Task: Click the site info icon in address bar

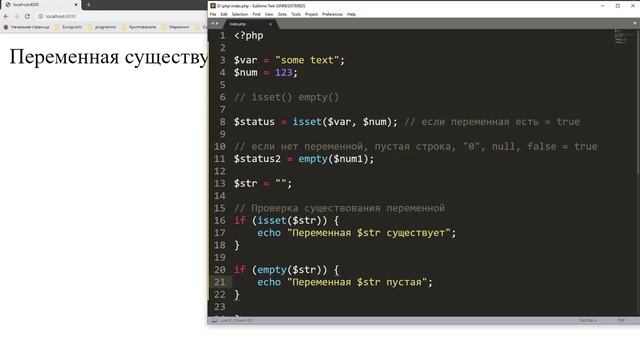Action: click(x=40, y=16)
